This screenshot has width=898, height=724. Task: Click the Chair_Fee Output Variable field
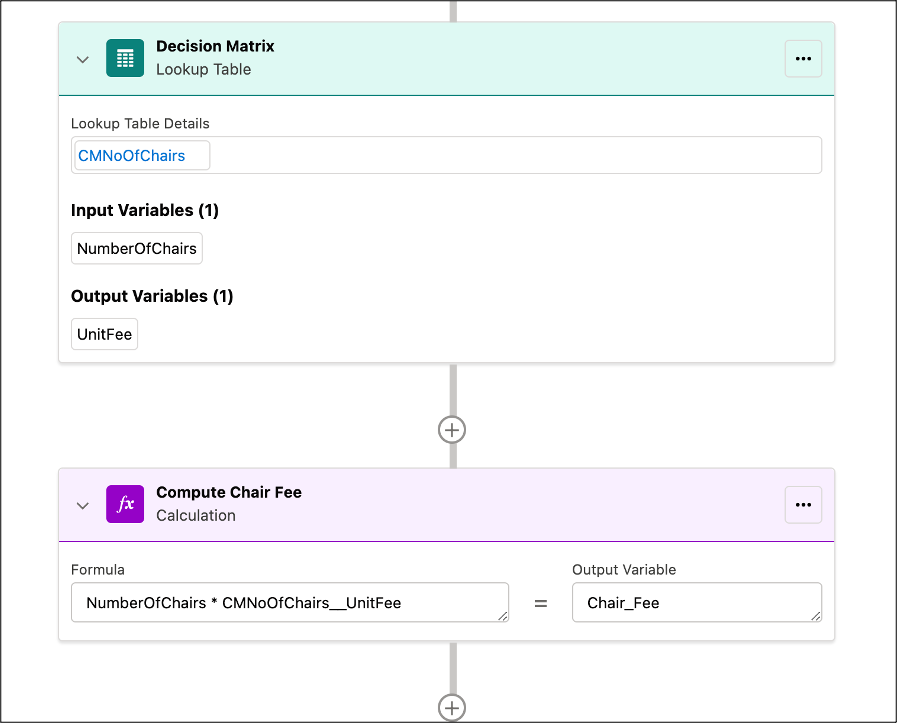click(x=697, y=603)
